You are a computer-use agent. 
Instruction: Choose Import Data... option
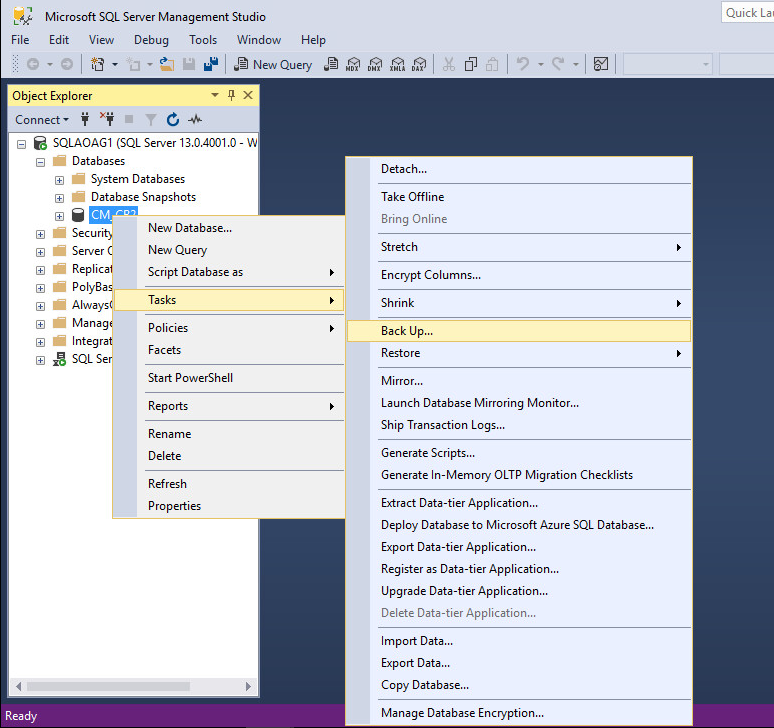click(519, 641)
